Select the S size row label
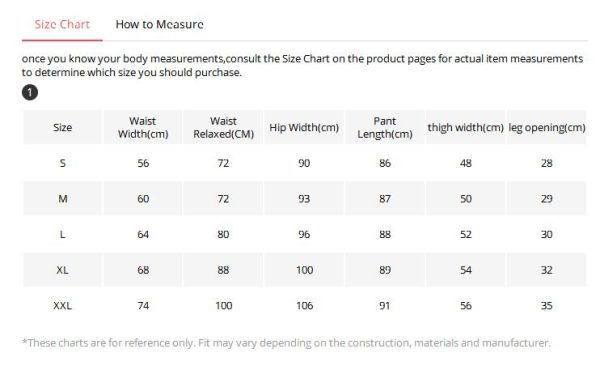The width and height of the screenshot is (600, 370). click(x=62, y=163)
